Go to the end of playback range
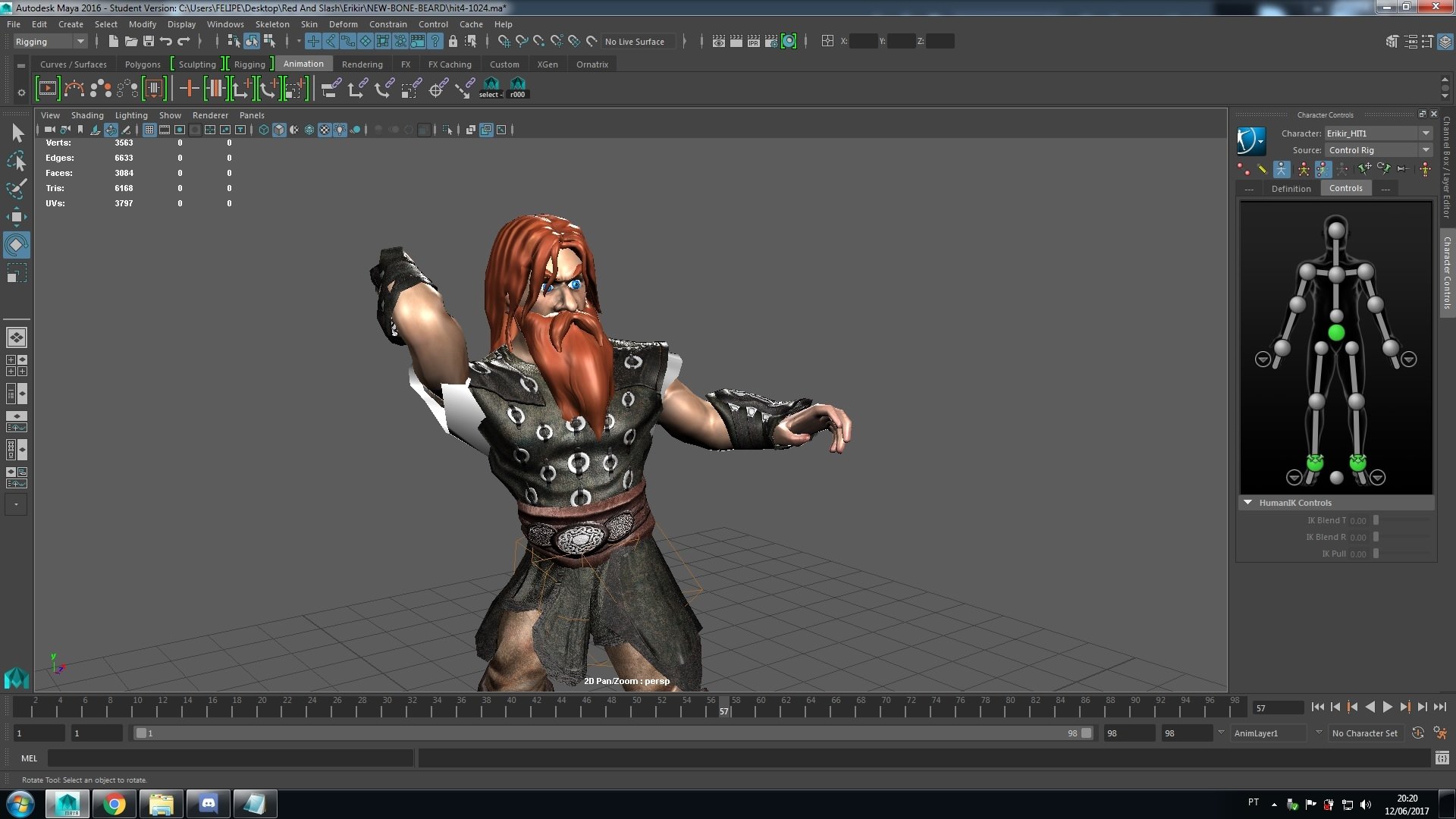The width and height of the screenshot is (1456, 819). [1439, 707]
